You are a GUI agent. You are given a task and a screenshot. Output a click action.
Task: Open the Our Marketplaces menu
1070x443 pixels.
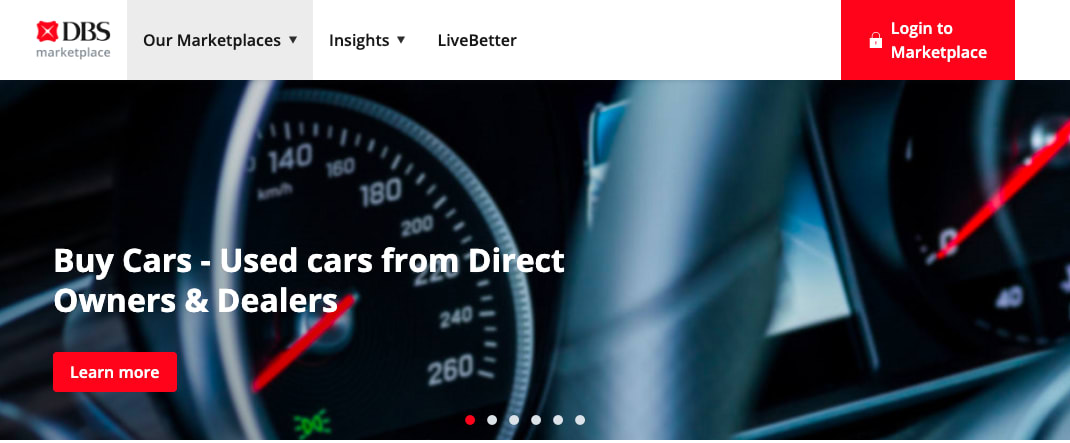[220, 40]
